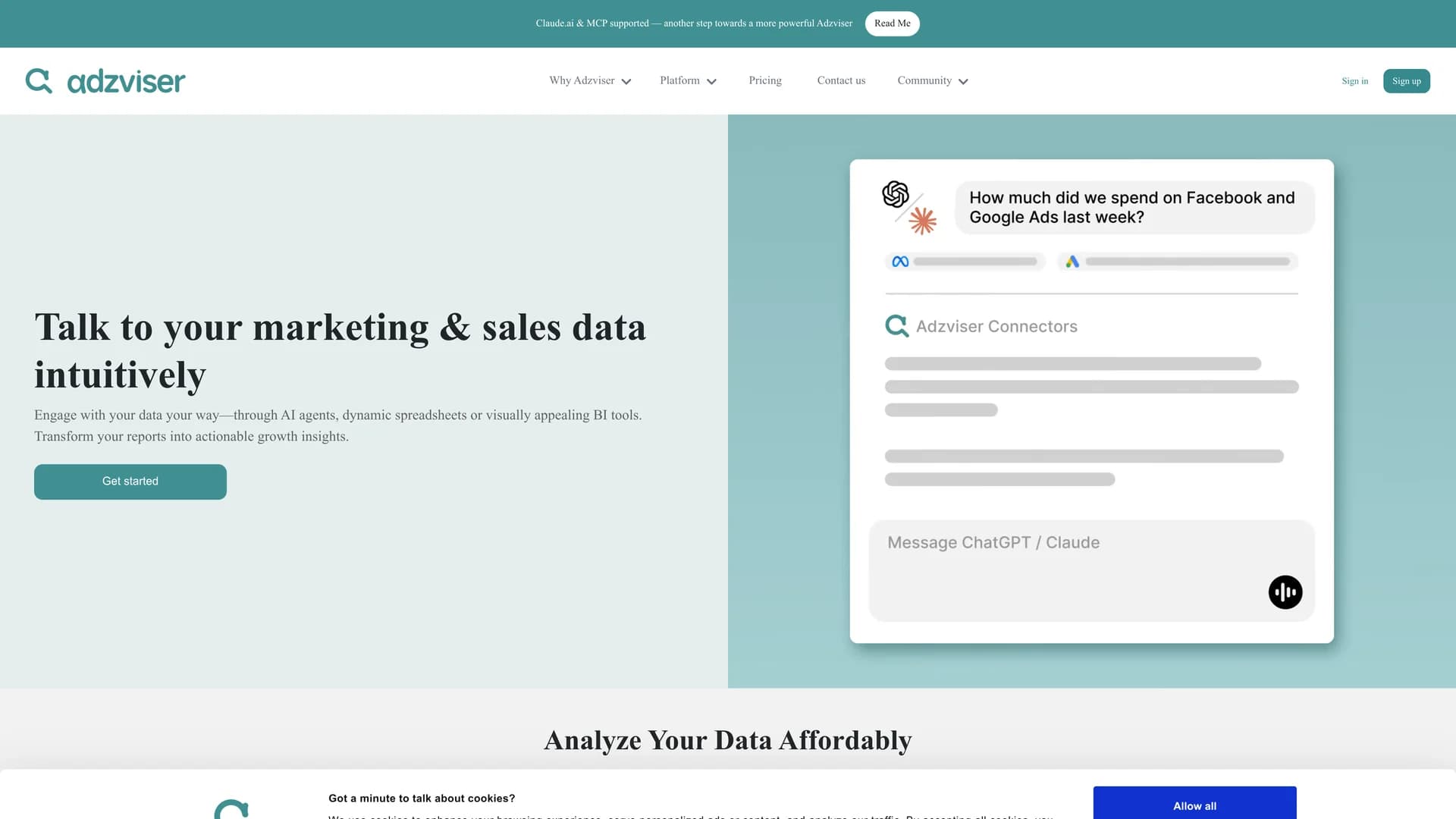Click the cookie banner Adzviser logo
1456x819 pixels.
pos(231,809)
